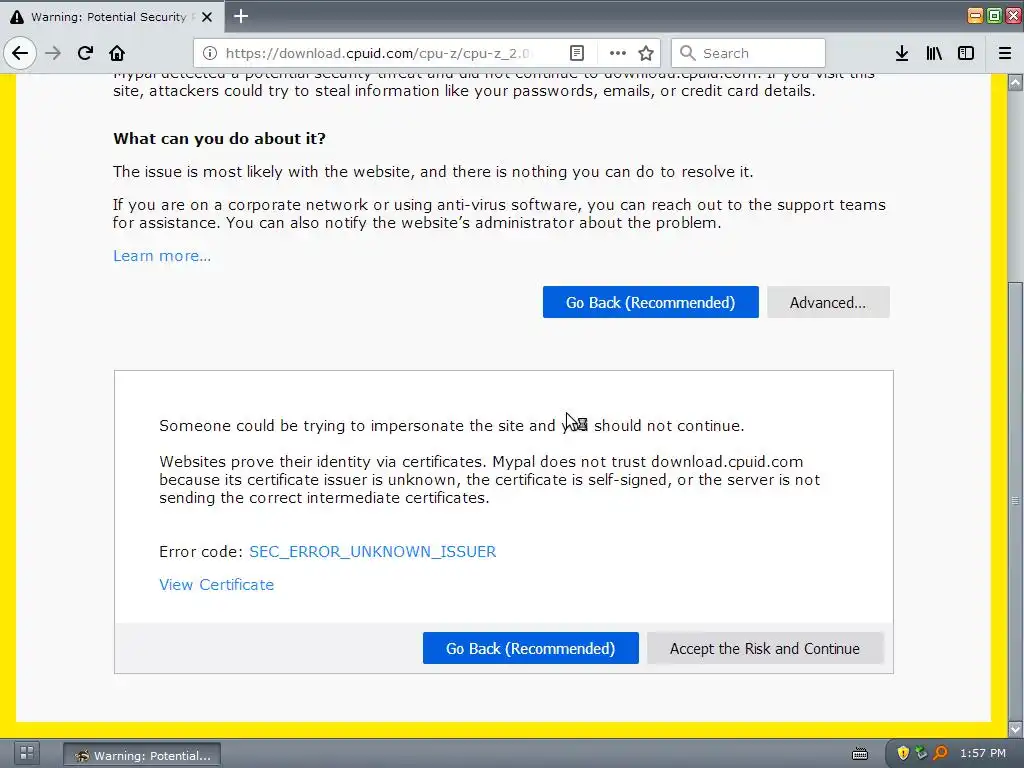Click the vertical scrollbar thumb
The image size is (1024, 768).
point(1015,500)
